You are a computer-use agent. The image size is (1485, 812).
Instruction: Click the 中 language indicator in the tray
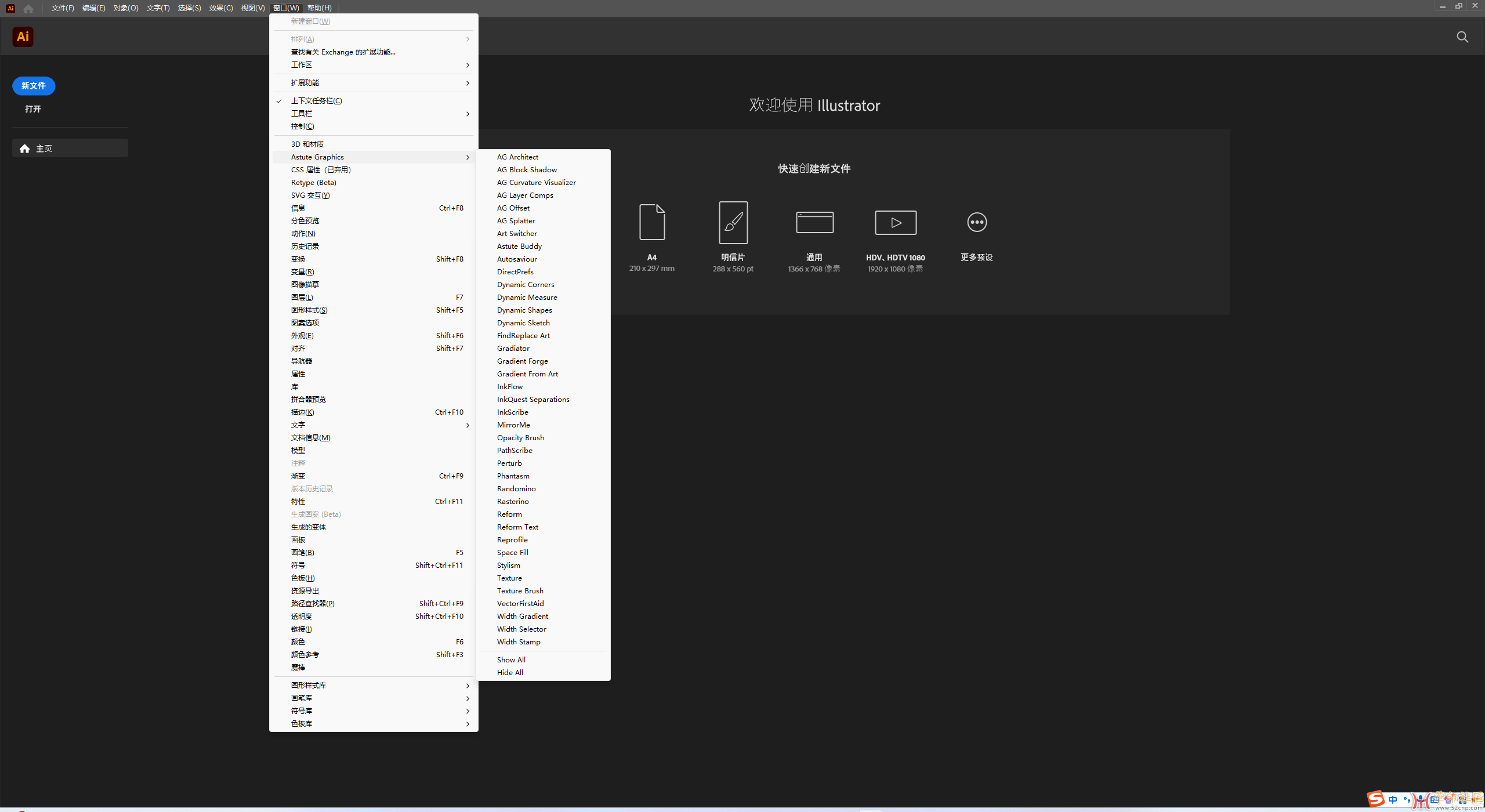click(x=1393, y=800)
